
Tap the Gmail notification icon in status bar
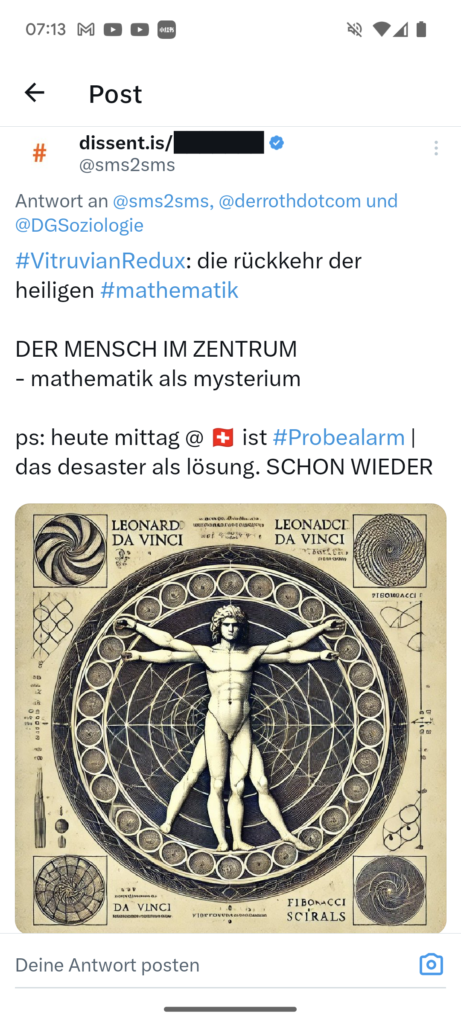pos(86,29)
